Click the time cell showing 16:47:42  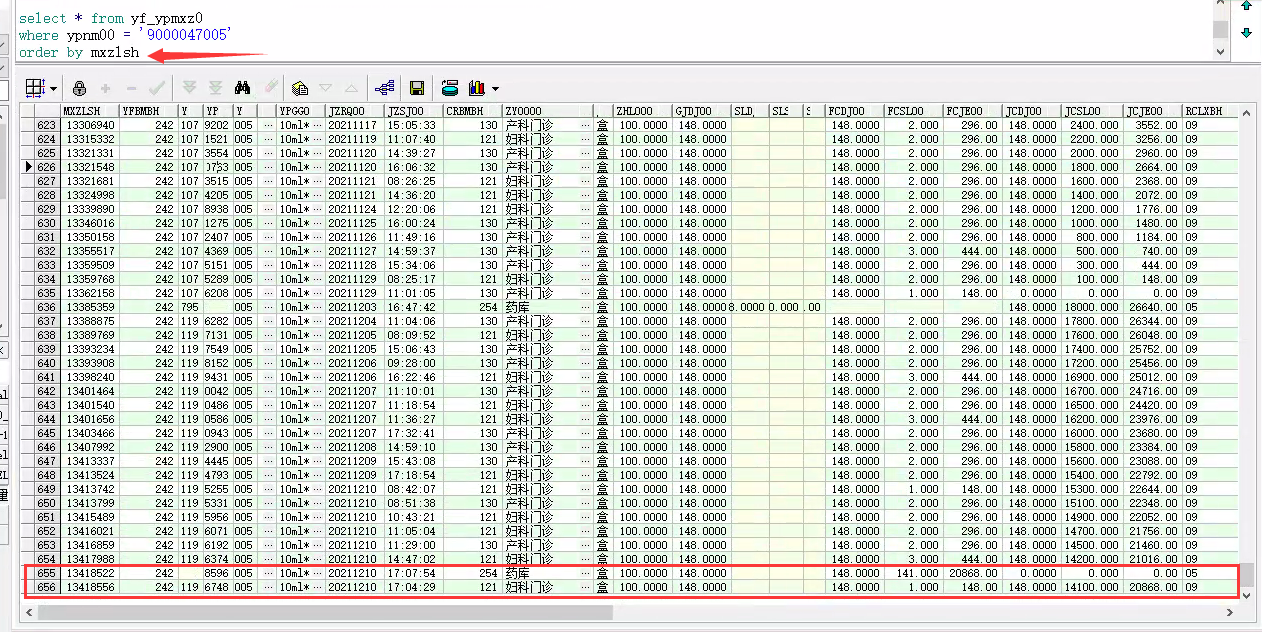pyautogui.click(x=413, y=307)
